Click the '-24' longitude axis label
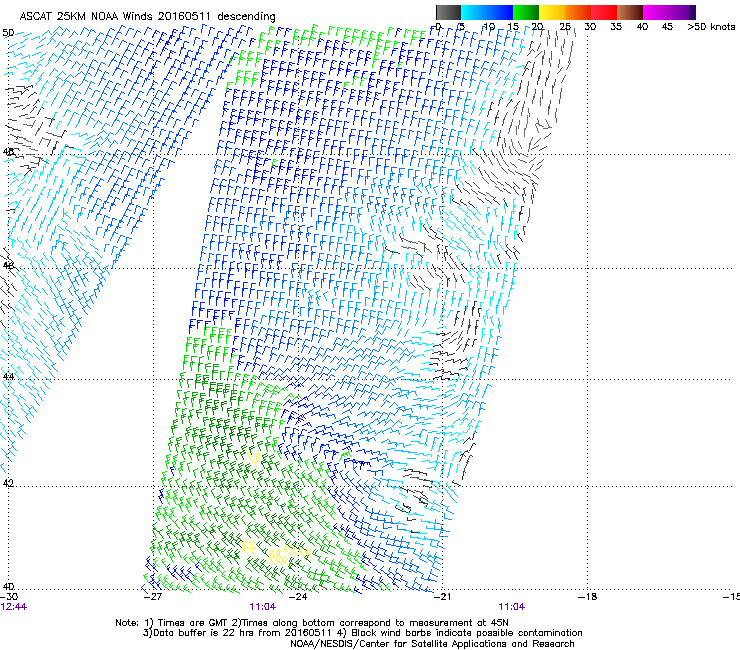The height and width of the screenshot is (650, 740). pyautogui.click(x=297, y=597)
